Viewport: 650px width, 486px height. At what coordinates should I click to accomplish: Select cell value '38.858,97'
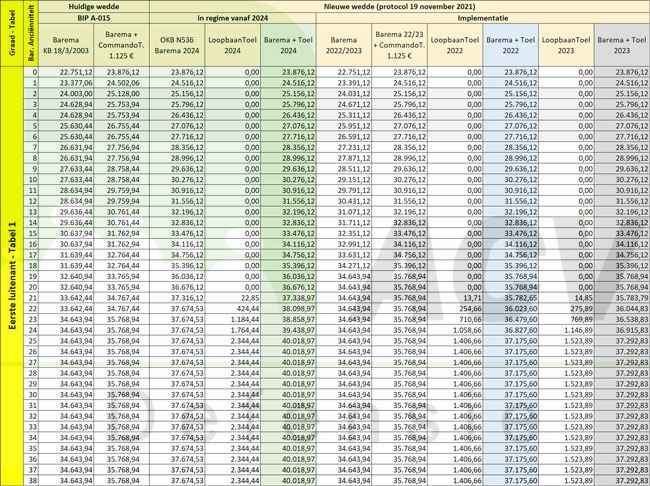coord(298,320)
